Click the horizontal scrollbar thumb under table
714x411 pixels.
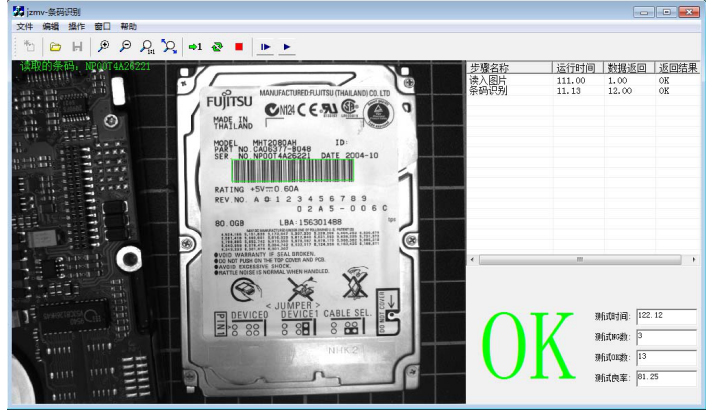coord(580,259)
